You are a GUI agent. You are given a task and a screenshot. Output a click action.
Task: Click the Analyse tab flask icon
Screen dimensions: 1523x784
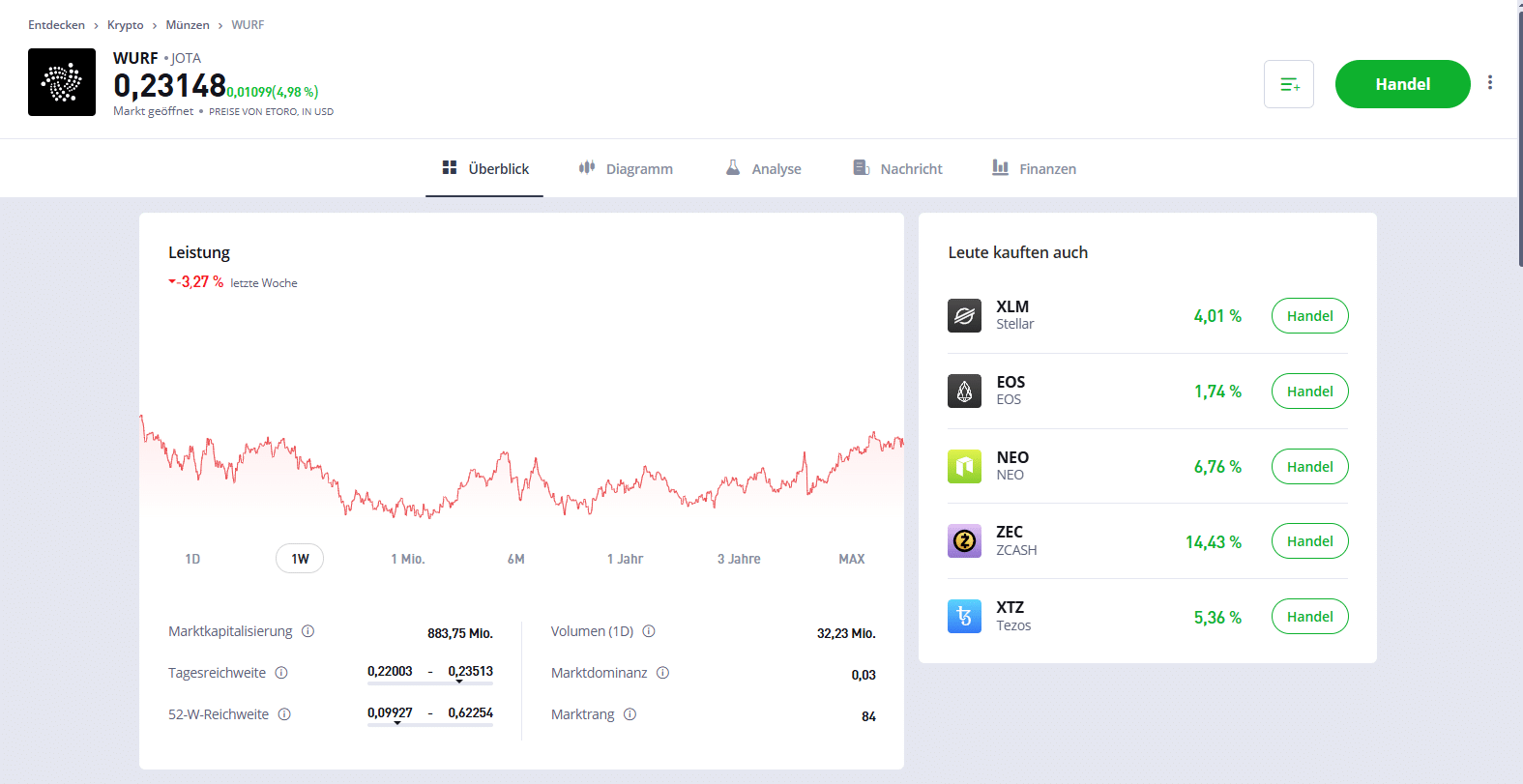(733, 167)
